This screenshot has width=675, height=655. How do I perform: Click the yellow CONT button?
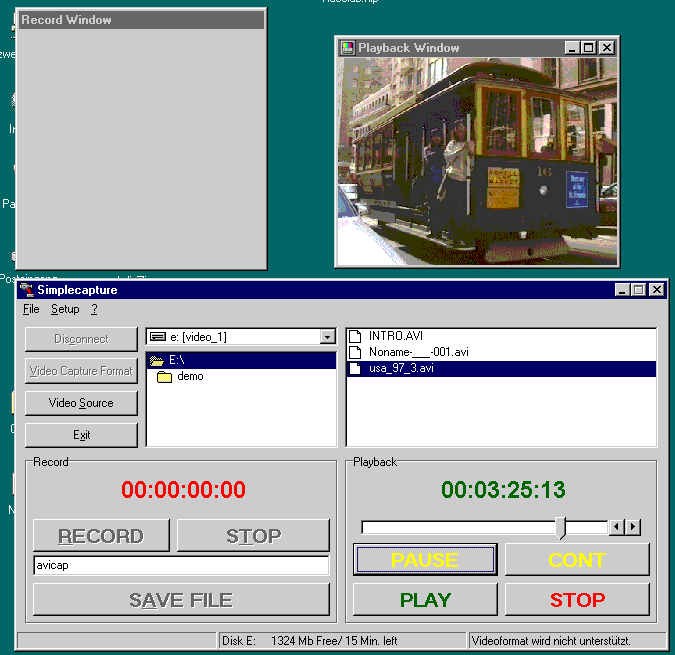[x=577, y=559]
